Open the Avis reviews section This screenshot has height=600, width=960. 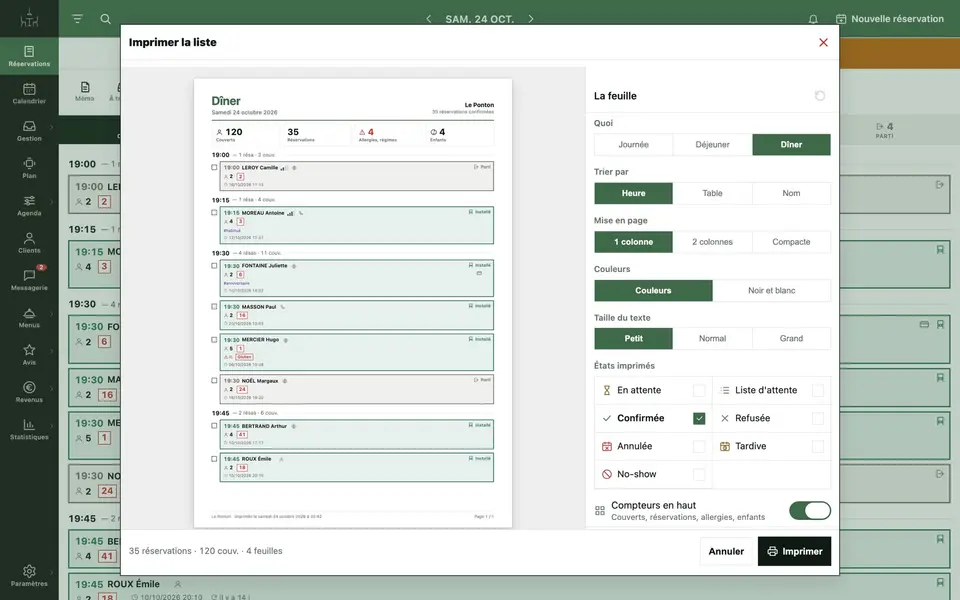pos(29,354)
